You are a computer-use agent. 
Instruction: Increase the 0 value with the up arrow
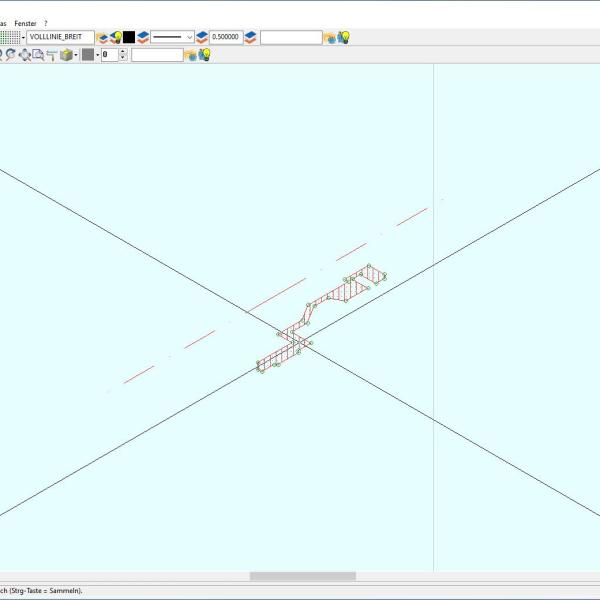coord(123,51)
